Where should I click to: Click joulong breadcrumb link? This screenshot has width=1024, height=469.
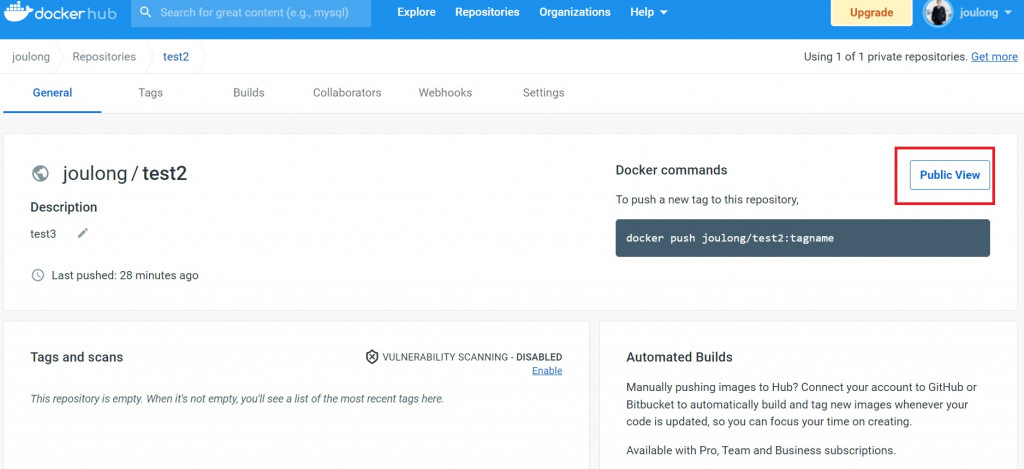tap(31, 57)
